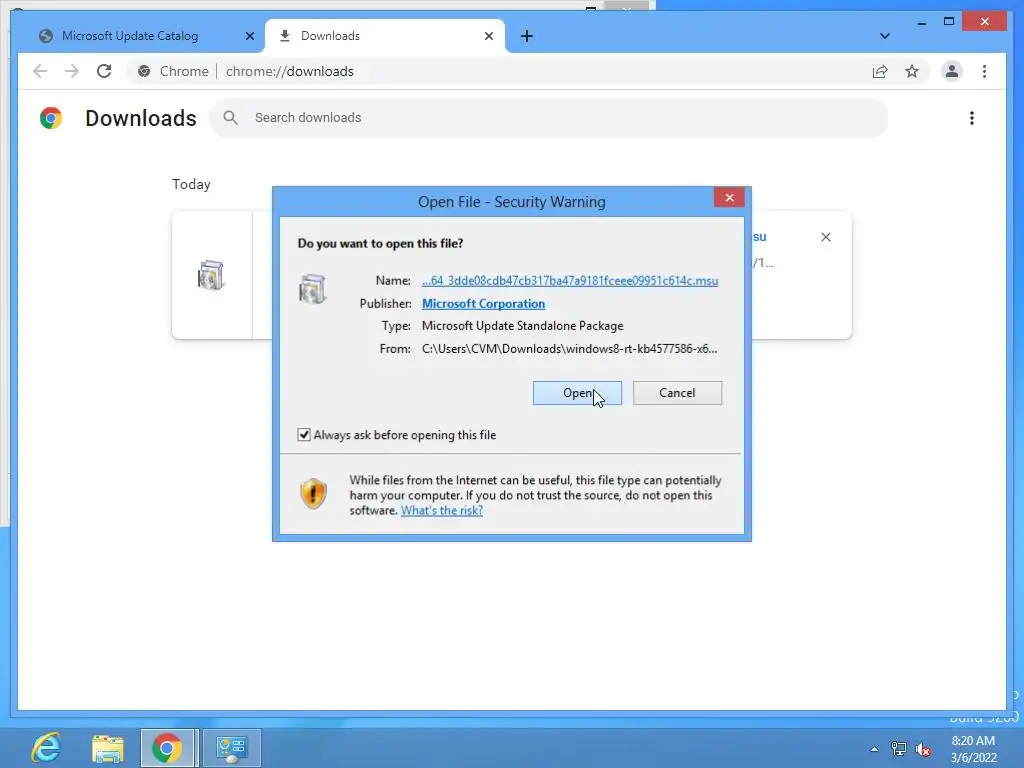
Task: Bookmark this page with star icon
Action: 912,71
